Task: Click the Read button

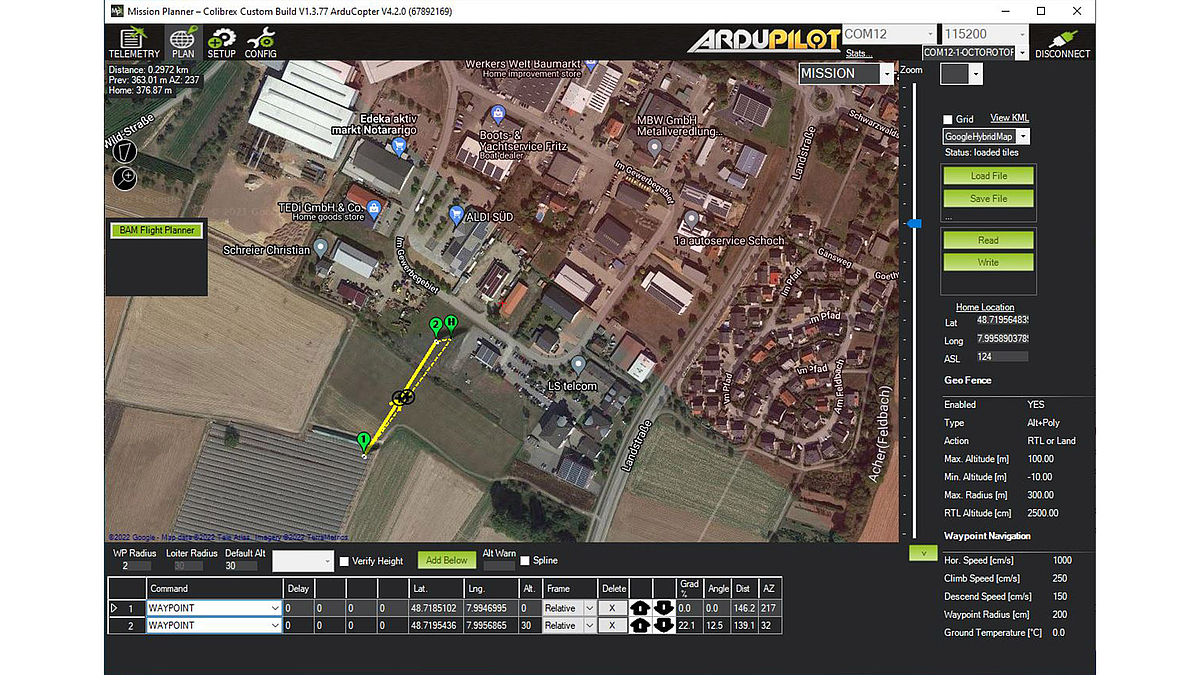Action: [x=989, y=240]
